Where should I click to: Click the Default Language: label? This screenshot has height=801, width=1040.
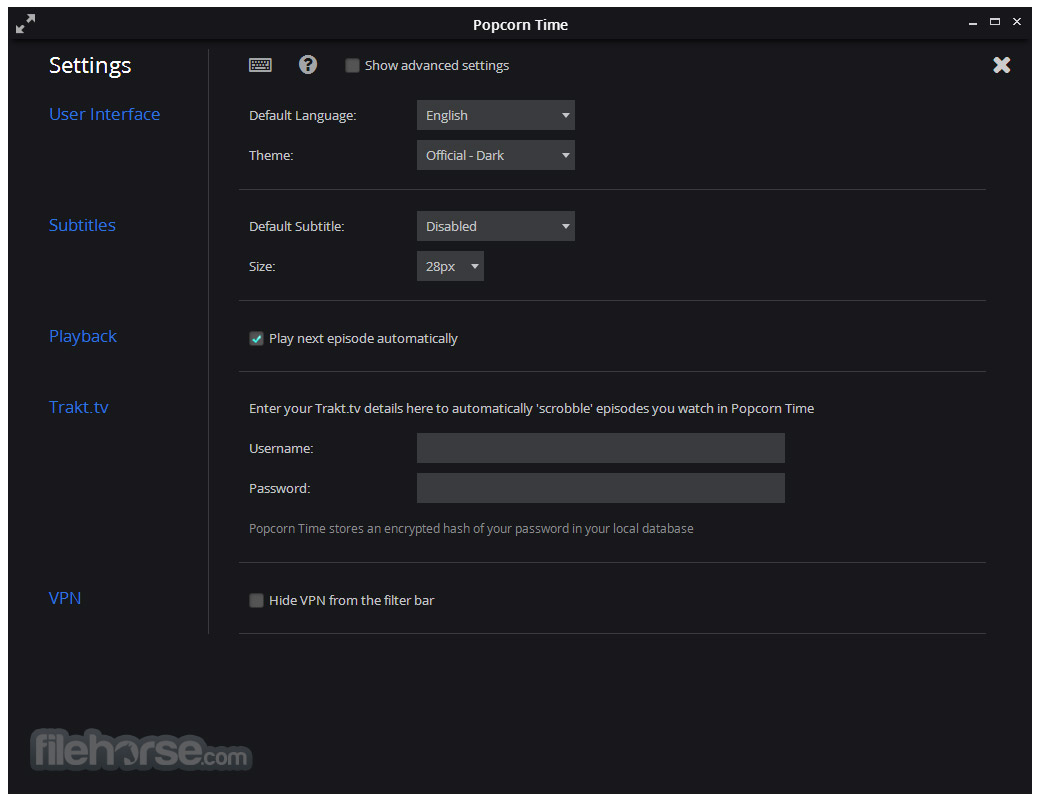tap(302, 115)
